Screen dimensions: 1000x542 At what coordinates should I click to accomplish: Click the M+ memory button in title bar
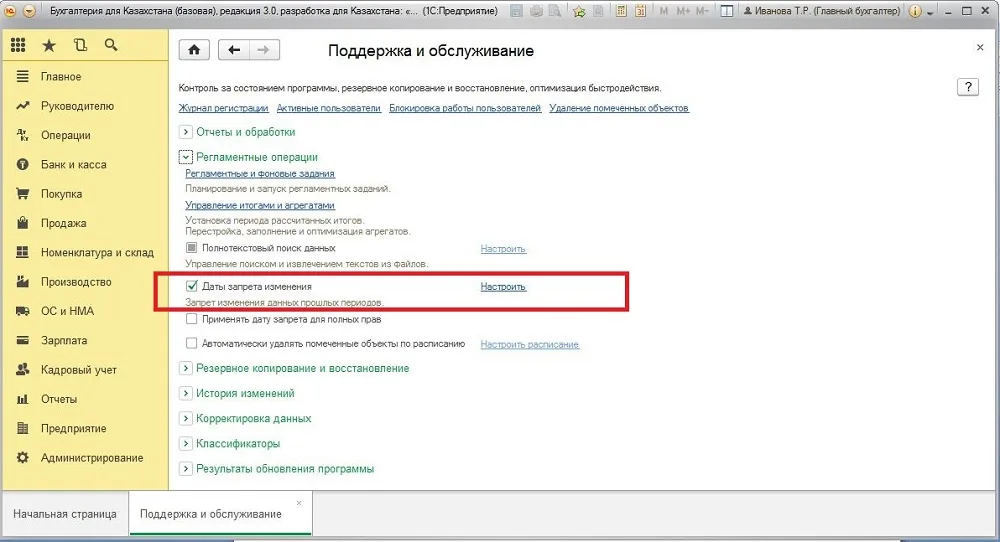pos(683,11)
